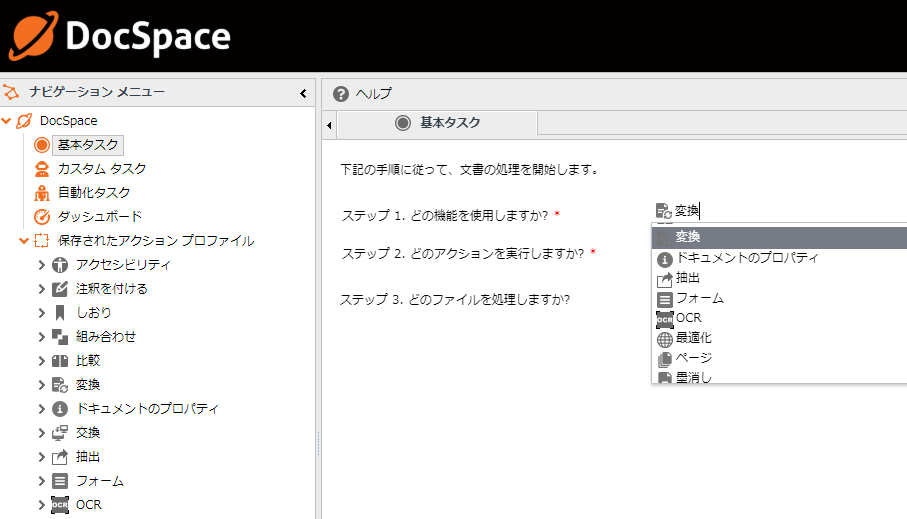Click 'ステップ 2. どのアクションを実行しますか?' label
Viewport: 907px width, 519px height.
click(x=463, y=254)
